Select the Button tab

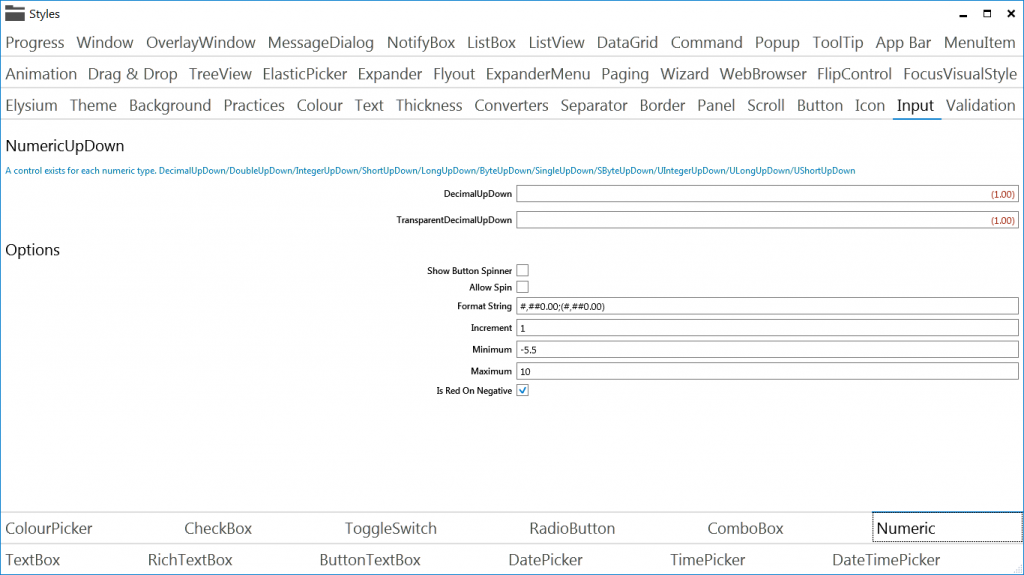tap(820, 105)
